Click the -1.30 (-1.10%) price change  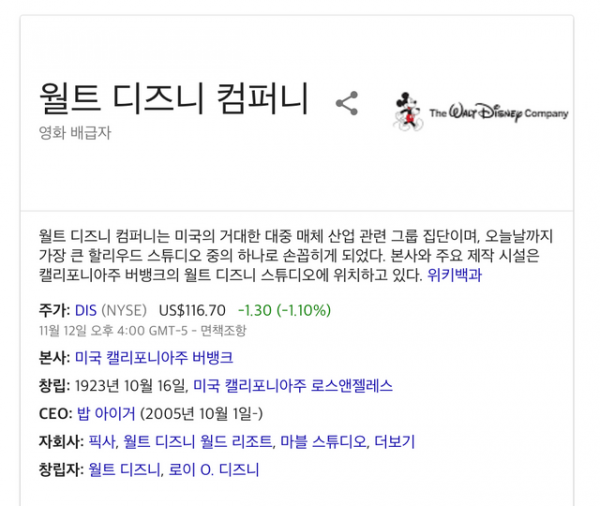284,310
